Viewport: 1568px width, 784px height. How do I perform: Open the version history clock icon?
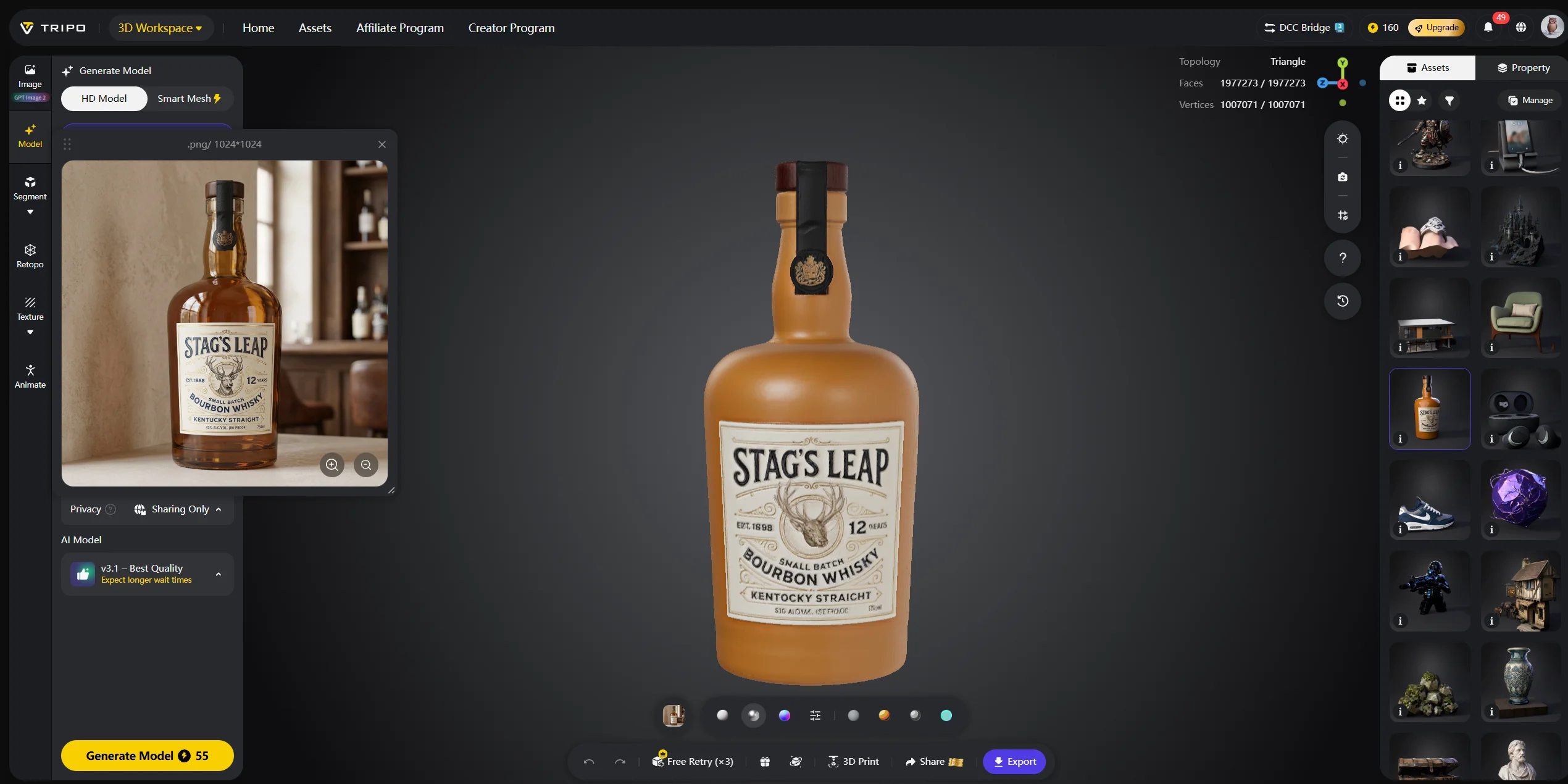[x=1343, y=301]
